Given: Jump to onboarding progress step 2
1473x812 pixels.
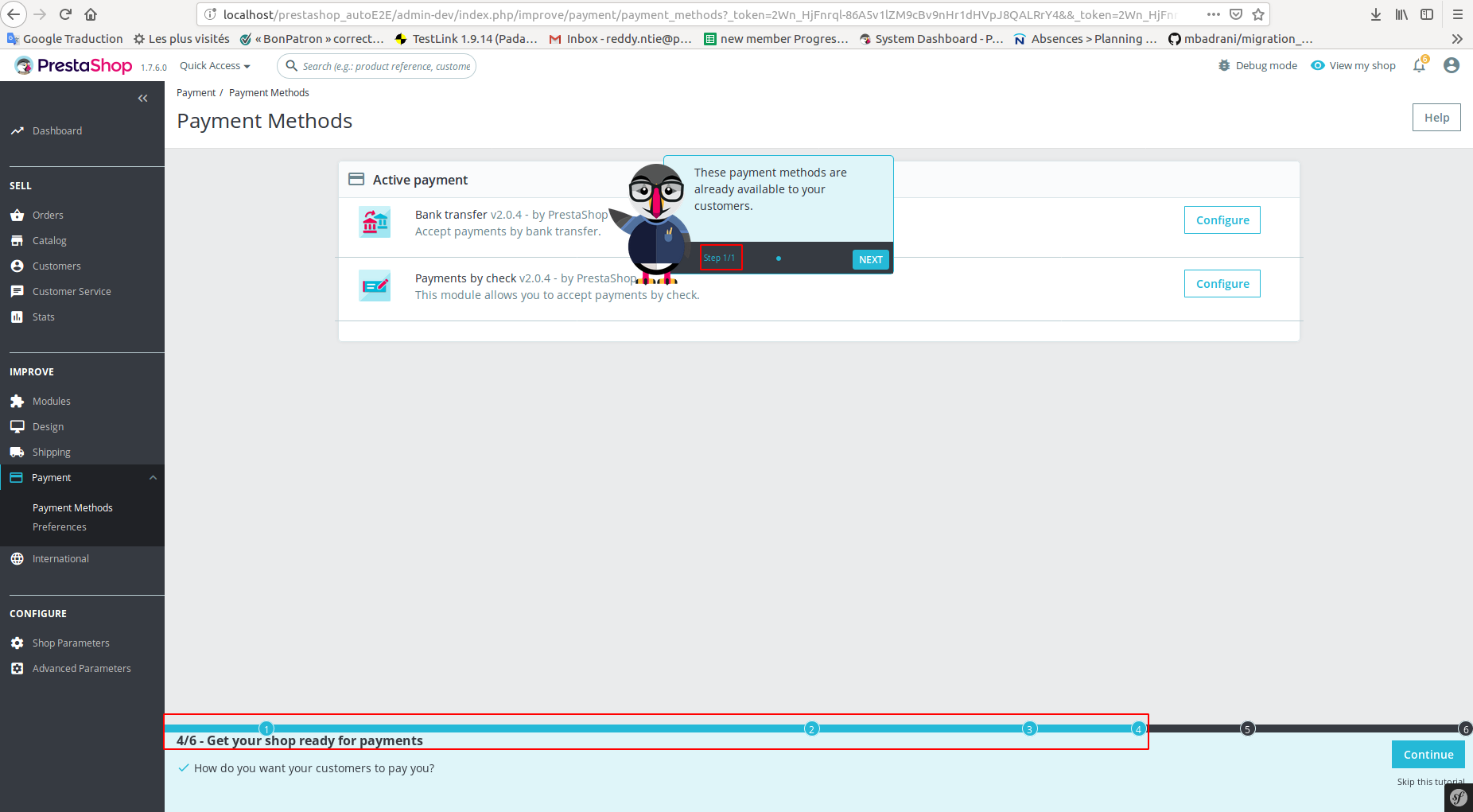Looking at the screenshot, I should tap(811, 728).
